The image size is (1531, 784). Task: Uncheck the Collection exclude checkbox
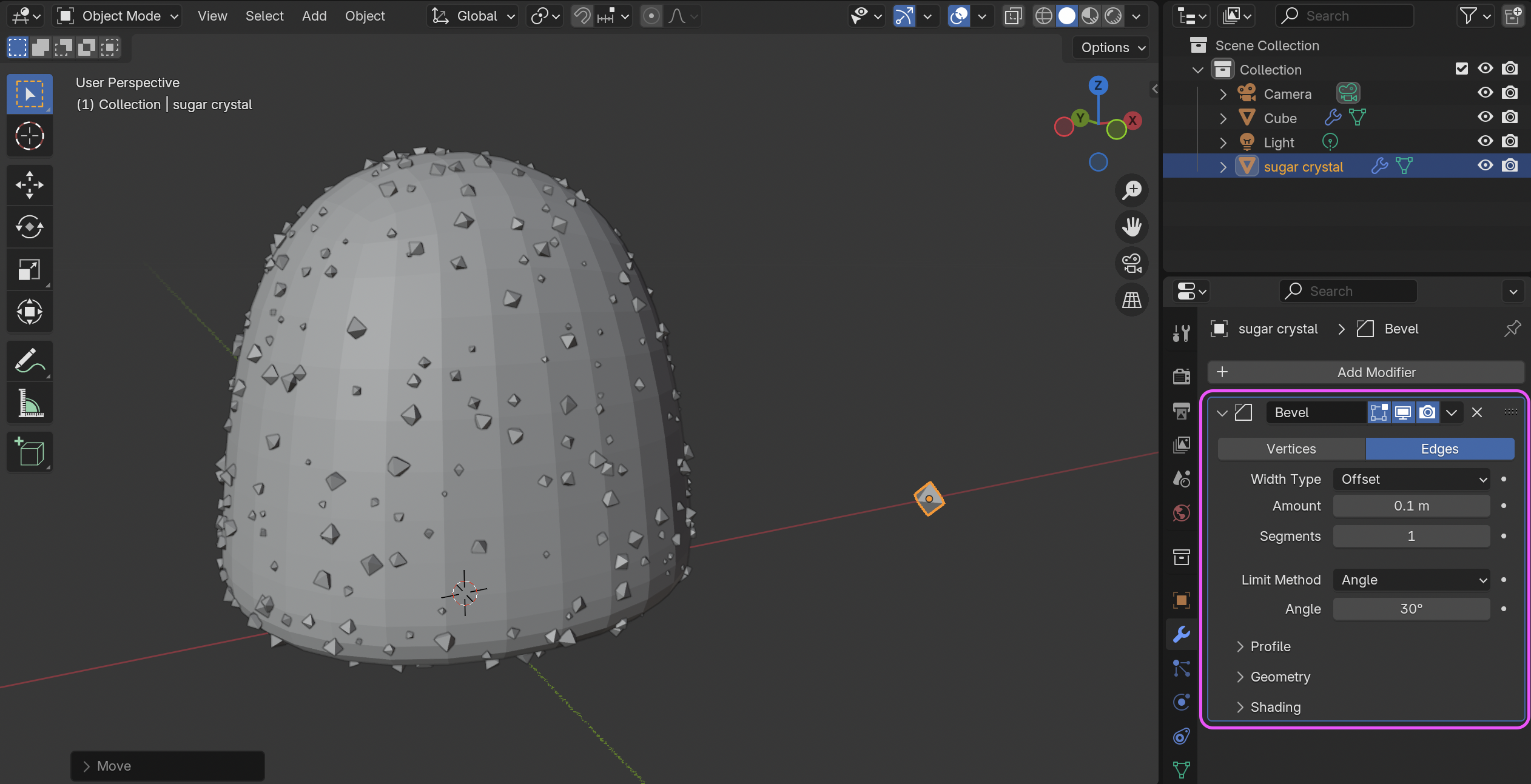tap(1461, 69)
